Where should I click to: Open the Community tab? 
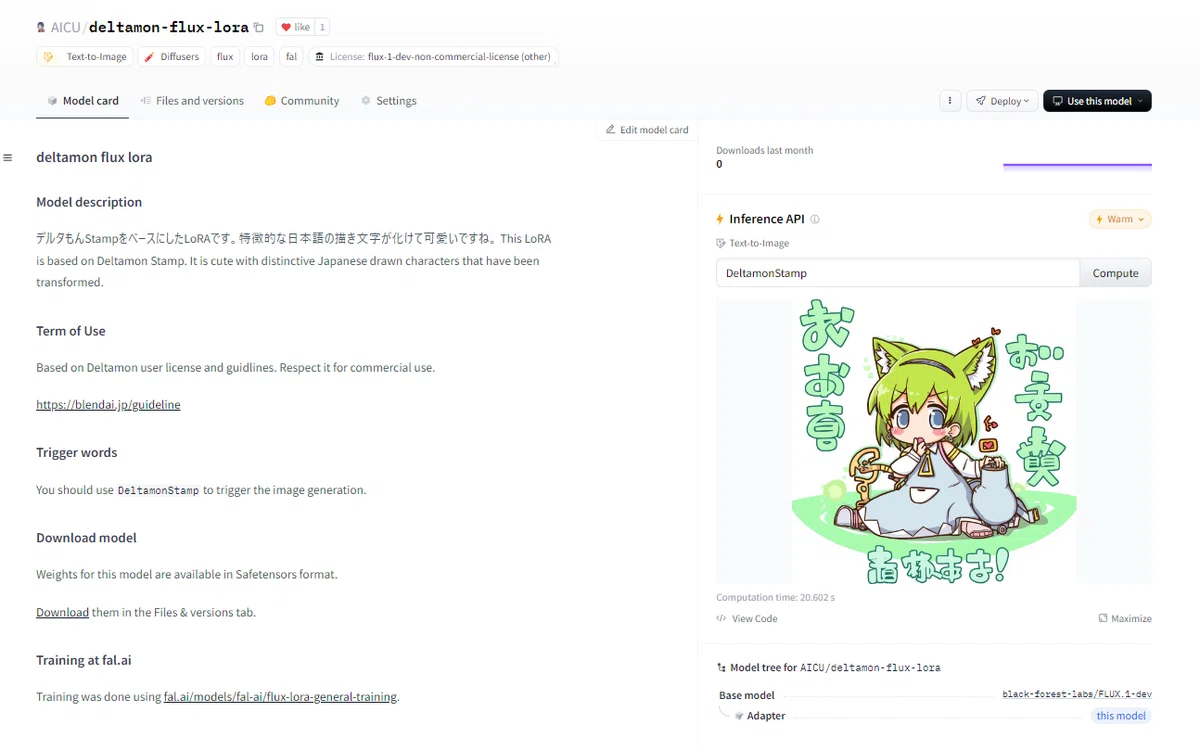click(302, 101)
